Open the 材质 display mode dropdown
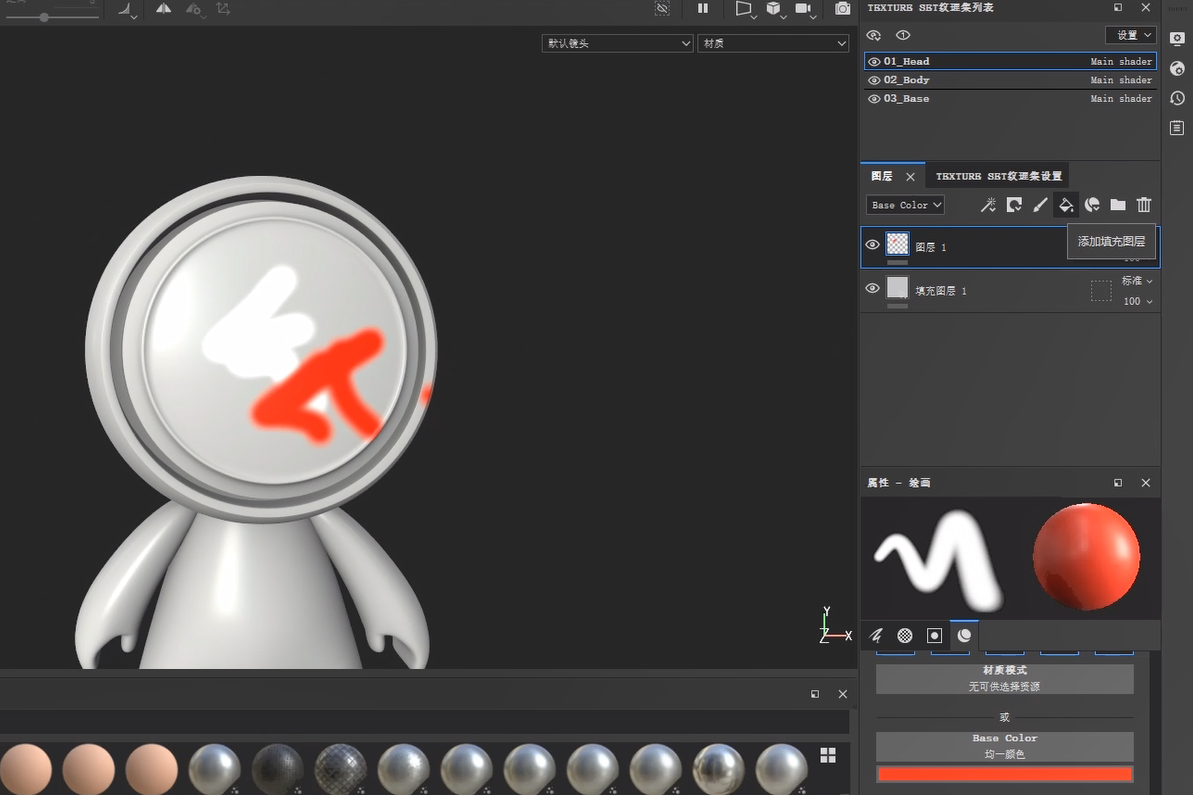1193x795 pixels. click(773, 44)
